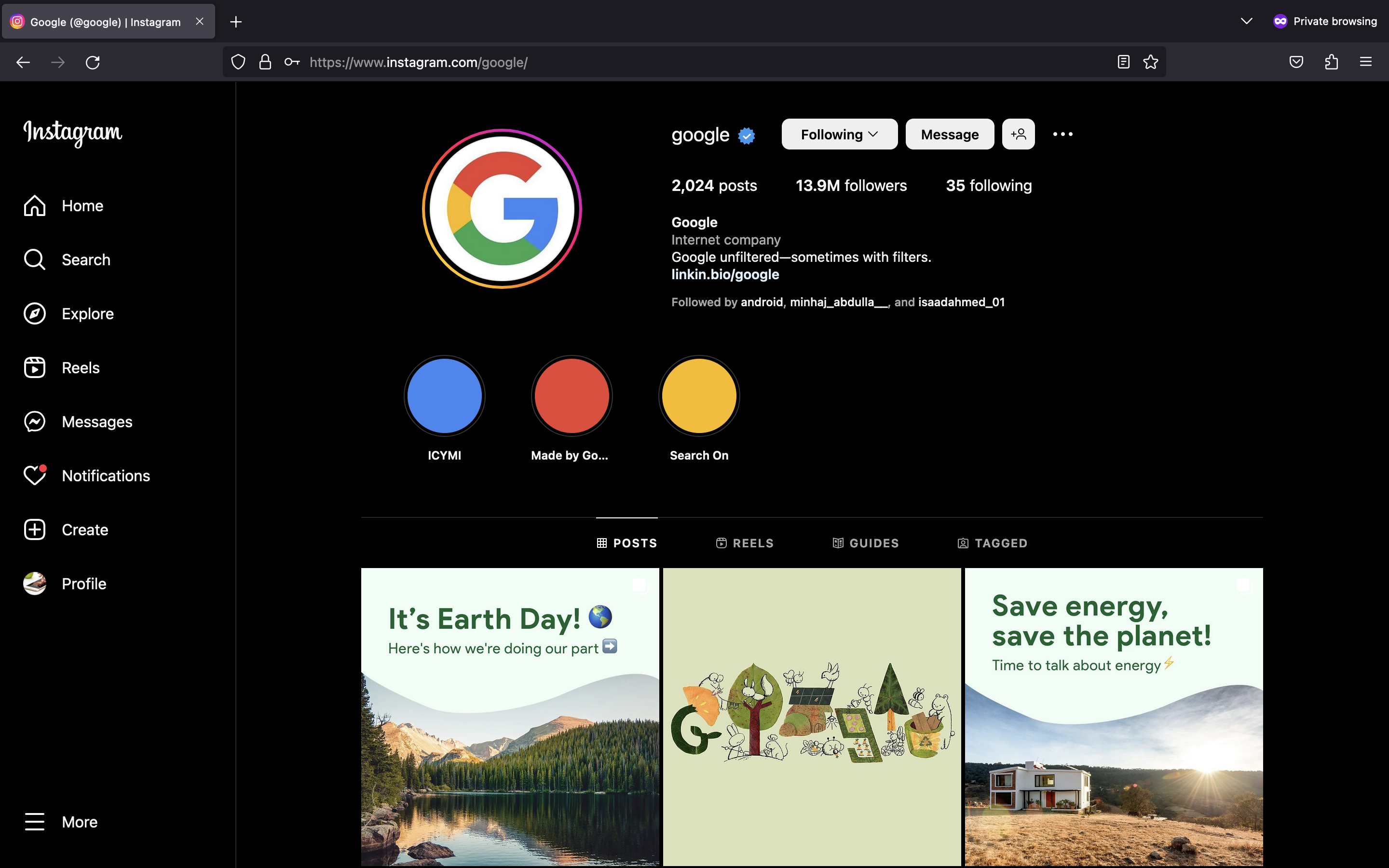Open isaadahmed_01 profile link
The height and width of the screenshot is (868, 1389).
pos(961,302)
